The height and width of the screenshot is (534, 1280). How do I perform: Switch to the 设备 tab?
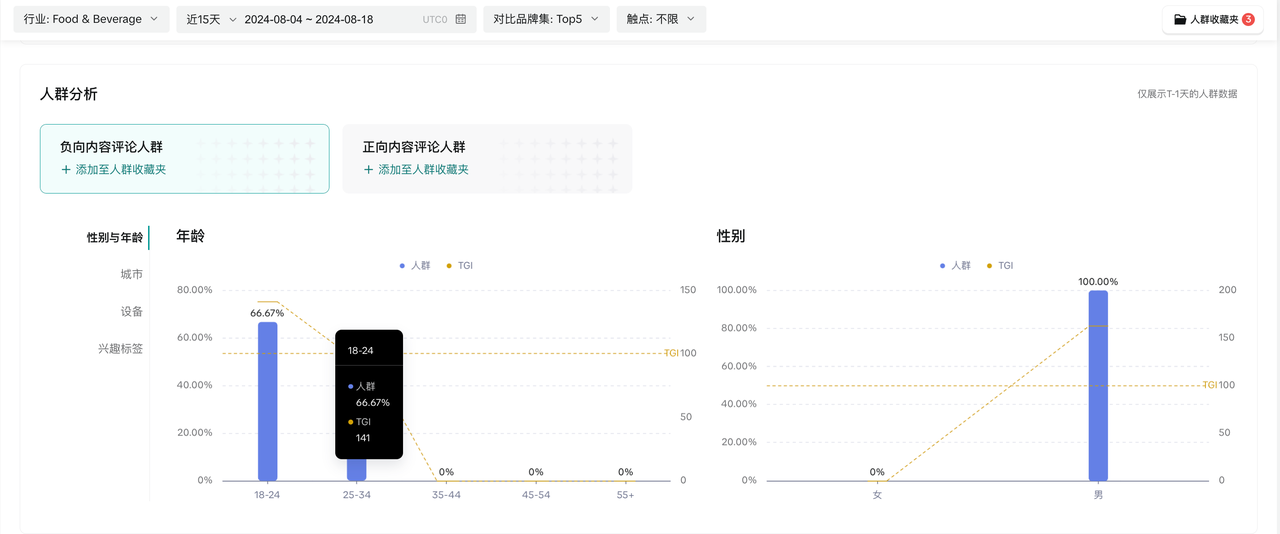click(x=131, y=312)
